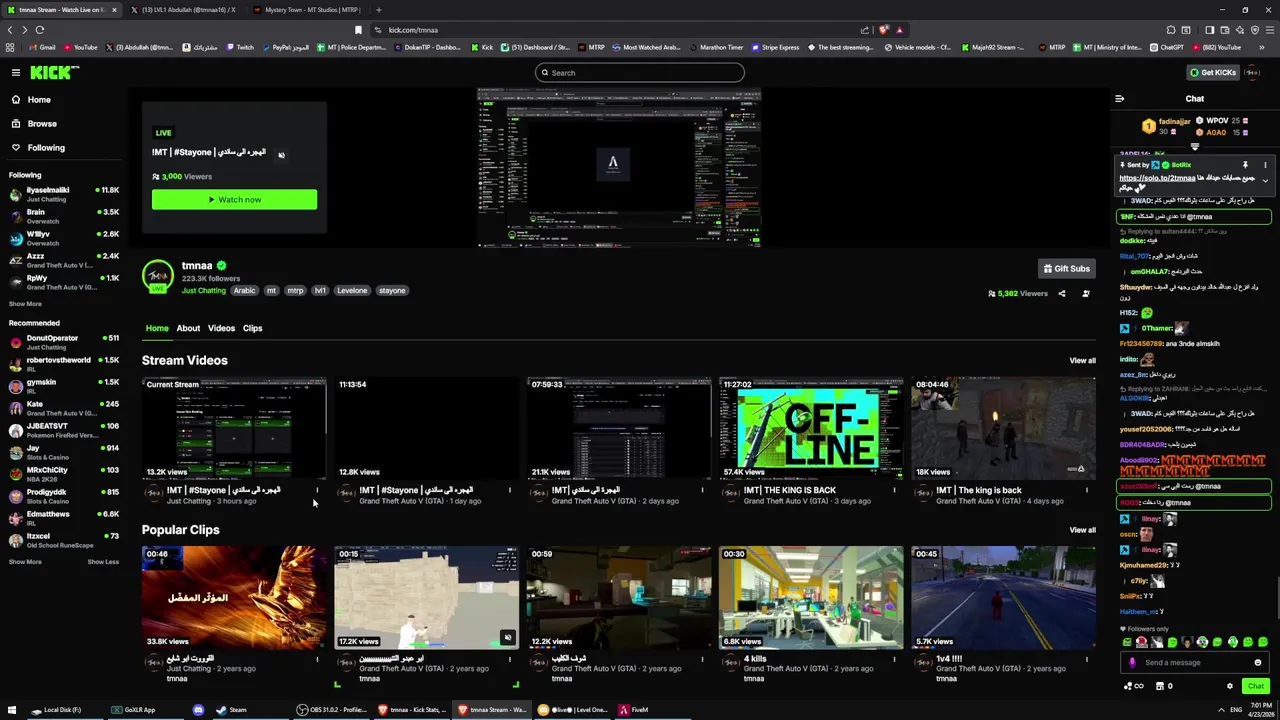Reload the page with the browser refresh button
Image resolution: width=1280 pixels, height=720 pixels.
point(40,30)
